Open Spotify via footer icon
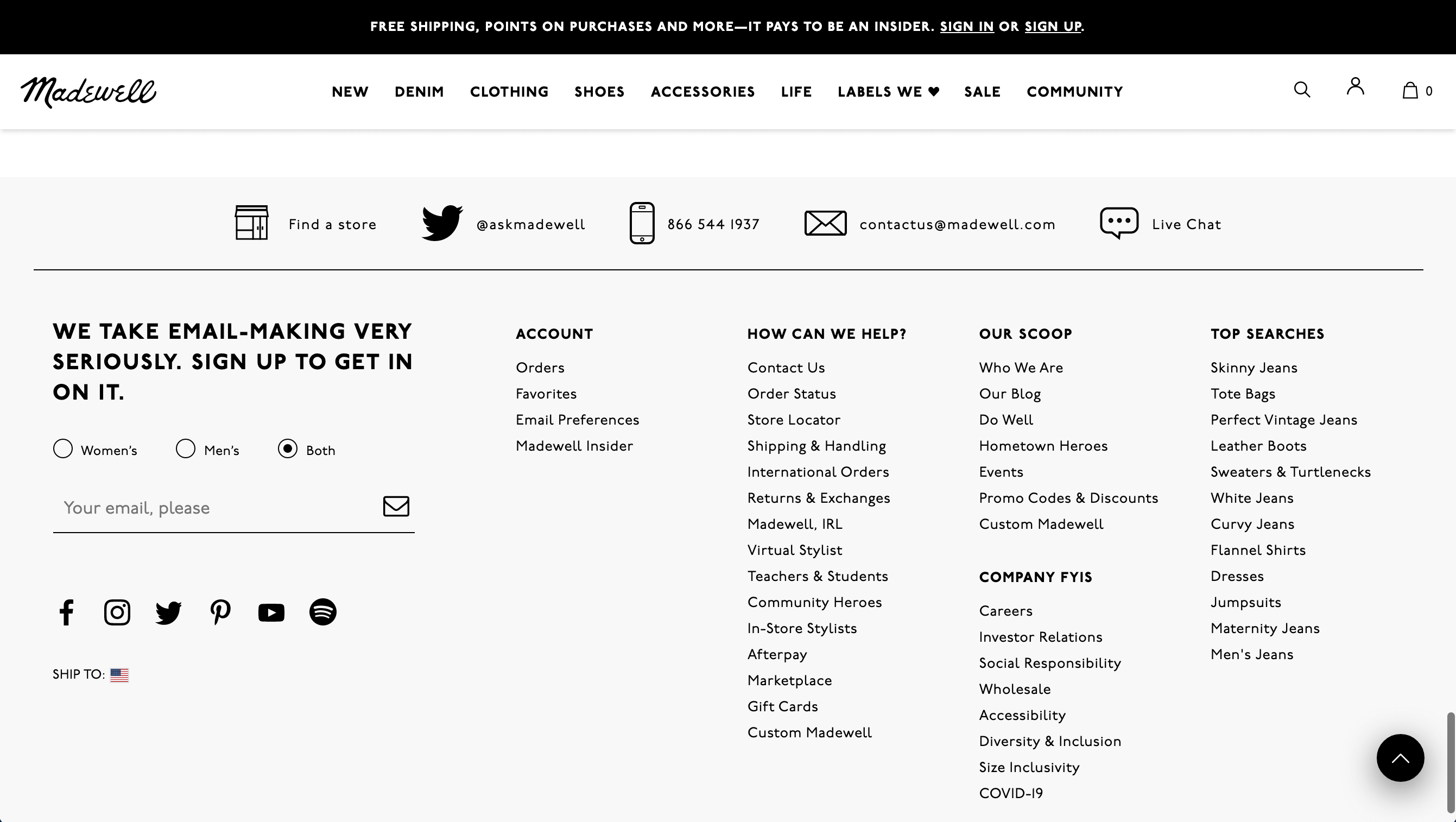Screen dimensions: 1456x822 coord(323,612)
